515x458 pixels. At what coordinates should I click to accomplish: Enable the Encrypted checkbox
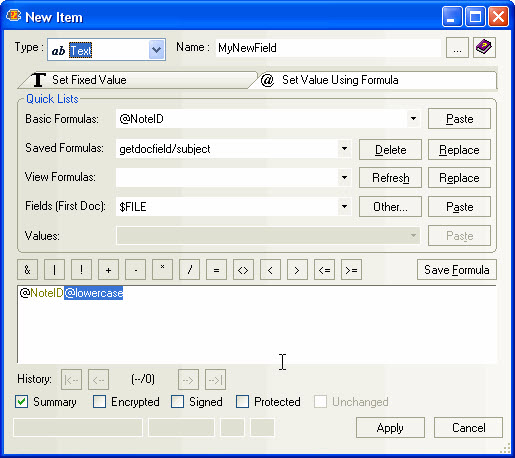coord(100,402)
